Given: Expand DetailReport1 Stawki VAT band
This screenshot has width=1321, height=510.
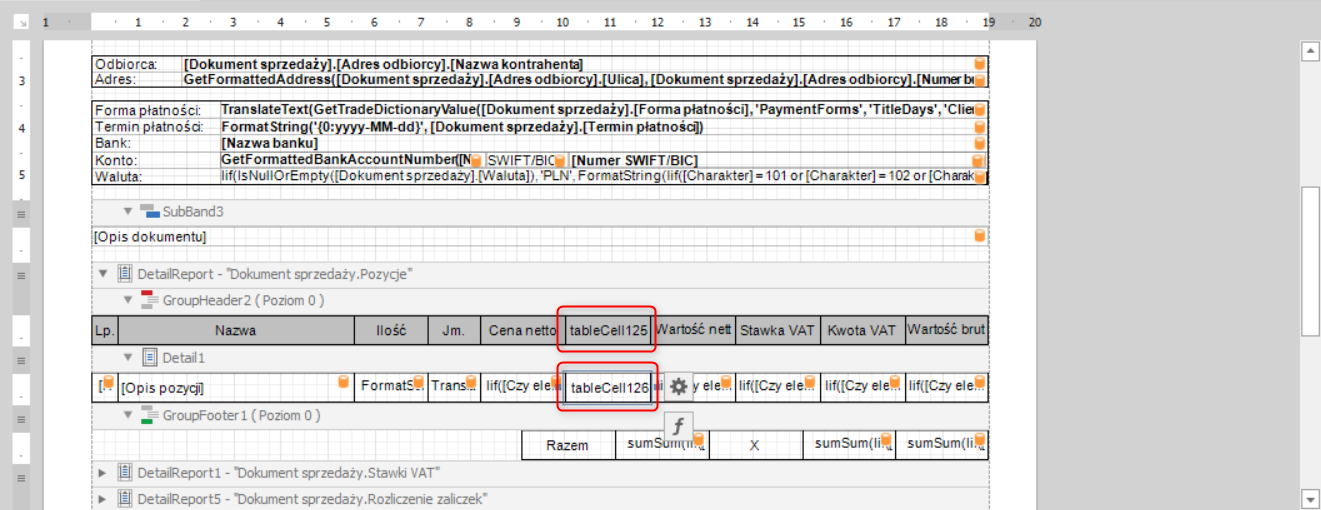Looking at the screenshot, I should [103, 472].
